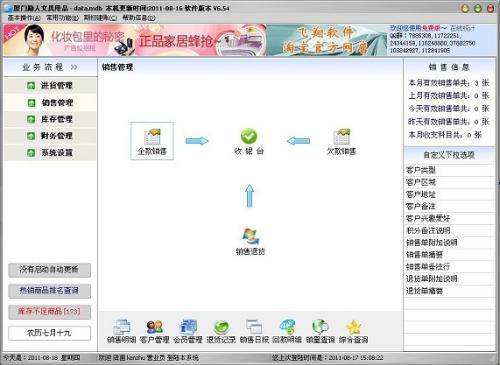Click the 本月有效销售单共 3 张 line
This screenshot has height=365, width=500.
pos(449,83)
